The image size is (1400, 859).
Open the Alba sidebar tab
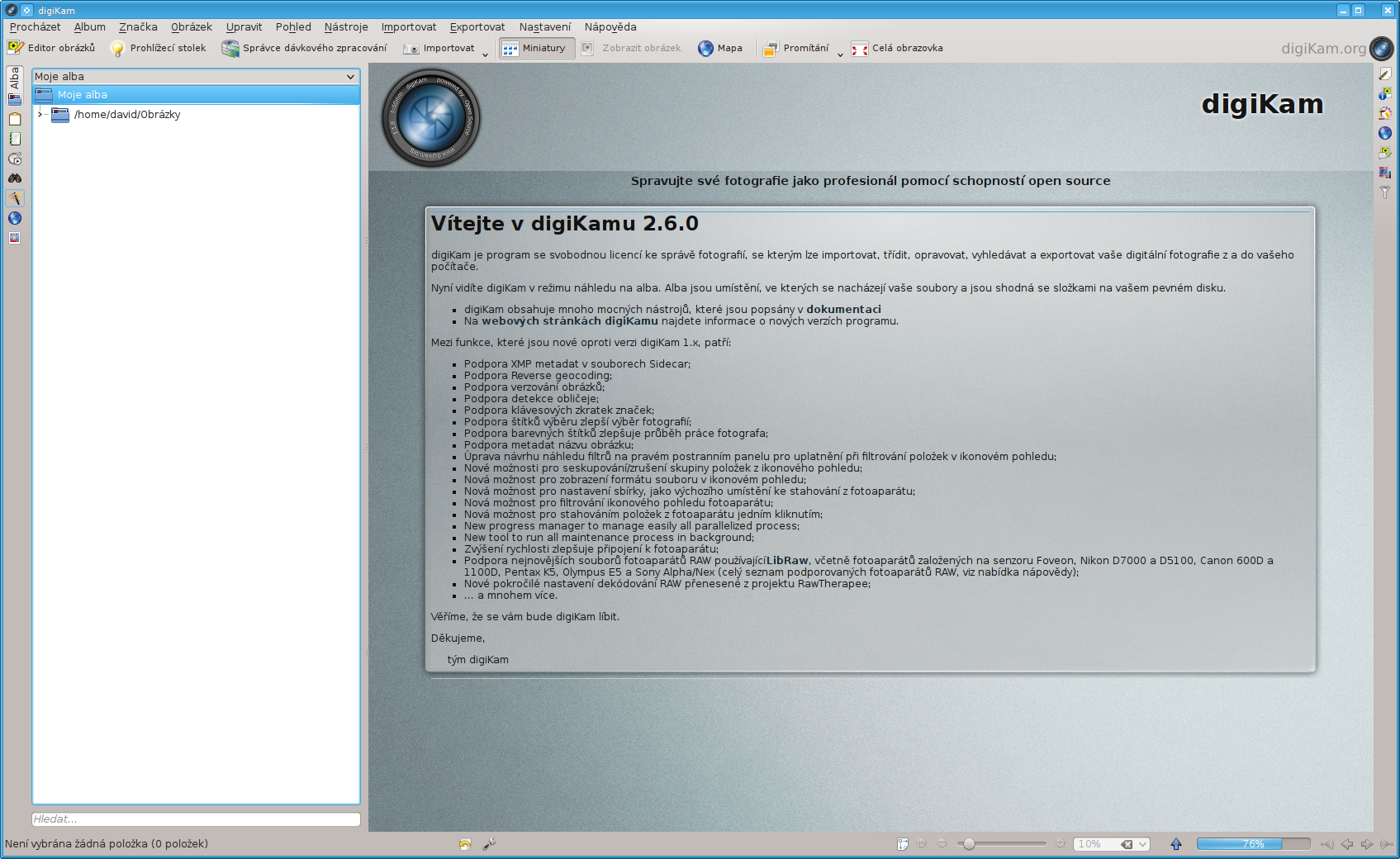point(15,87)
